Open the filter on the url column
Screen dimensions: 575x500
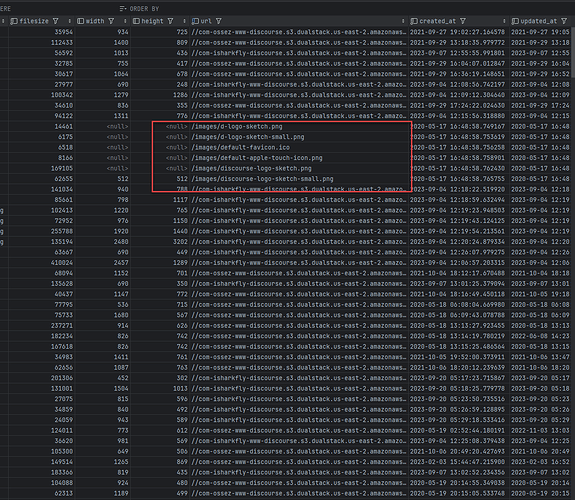point(219,21)
